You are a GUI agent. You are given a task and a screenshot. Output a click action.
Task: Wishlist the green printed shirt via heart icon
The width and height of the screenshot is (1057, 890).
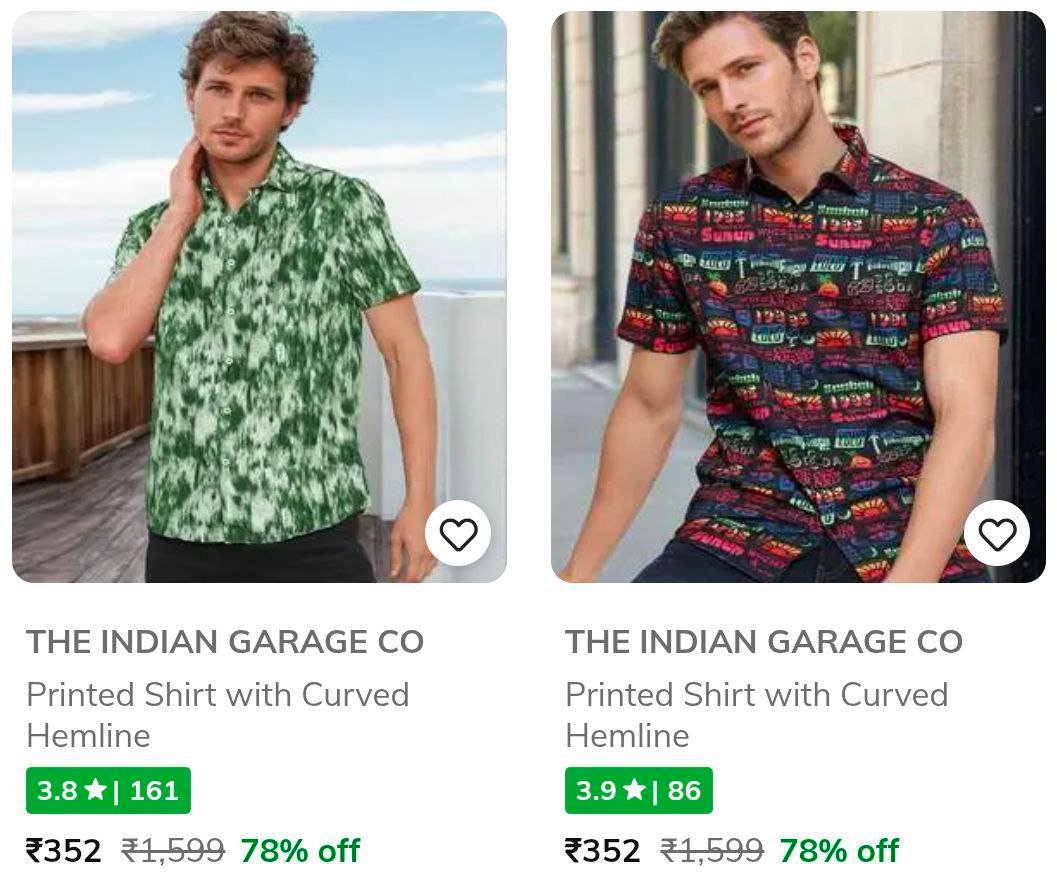coord(458,535)
